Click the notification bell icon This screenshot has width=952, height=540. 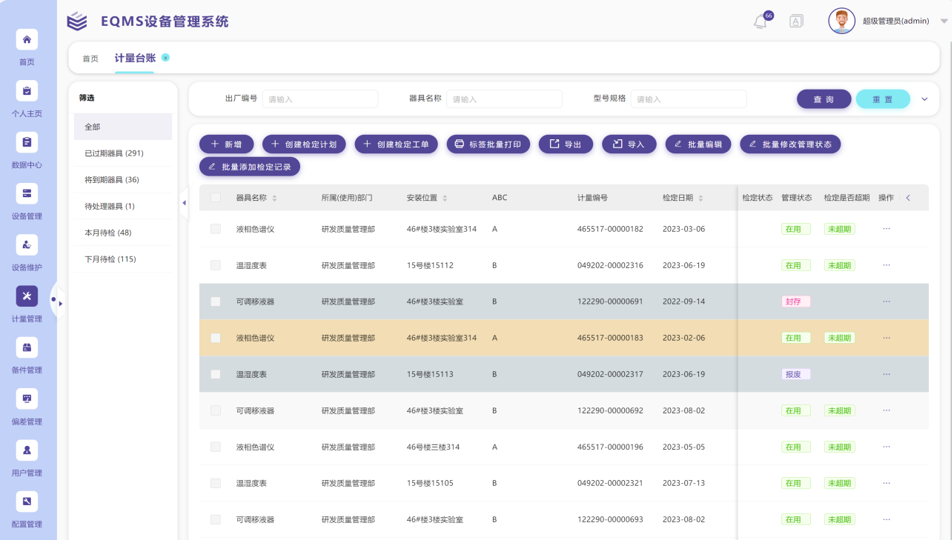coord(760,21)
